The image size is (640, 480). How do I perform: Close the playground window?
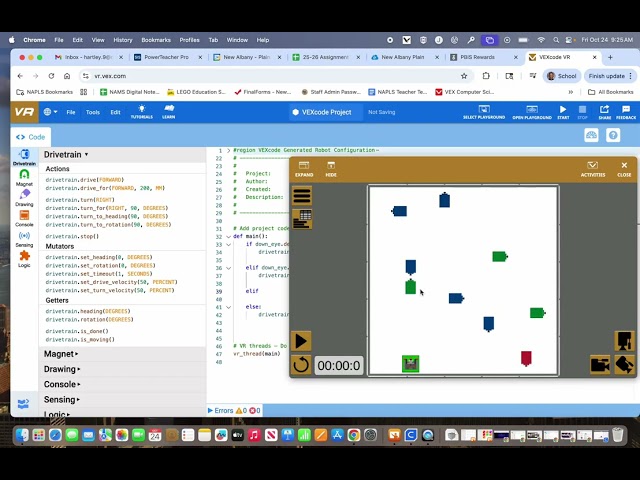[x=624, y=169]
